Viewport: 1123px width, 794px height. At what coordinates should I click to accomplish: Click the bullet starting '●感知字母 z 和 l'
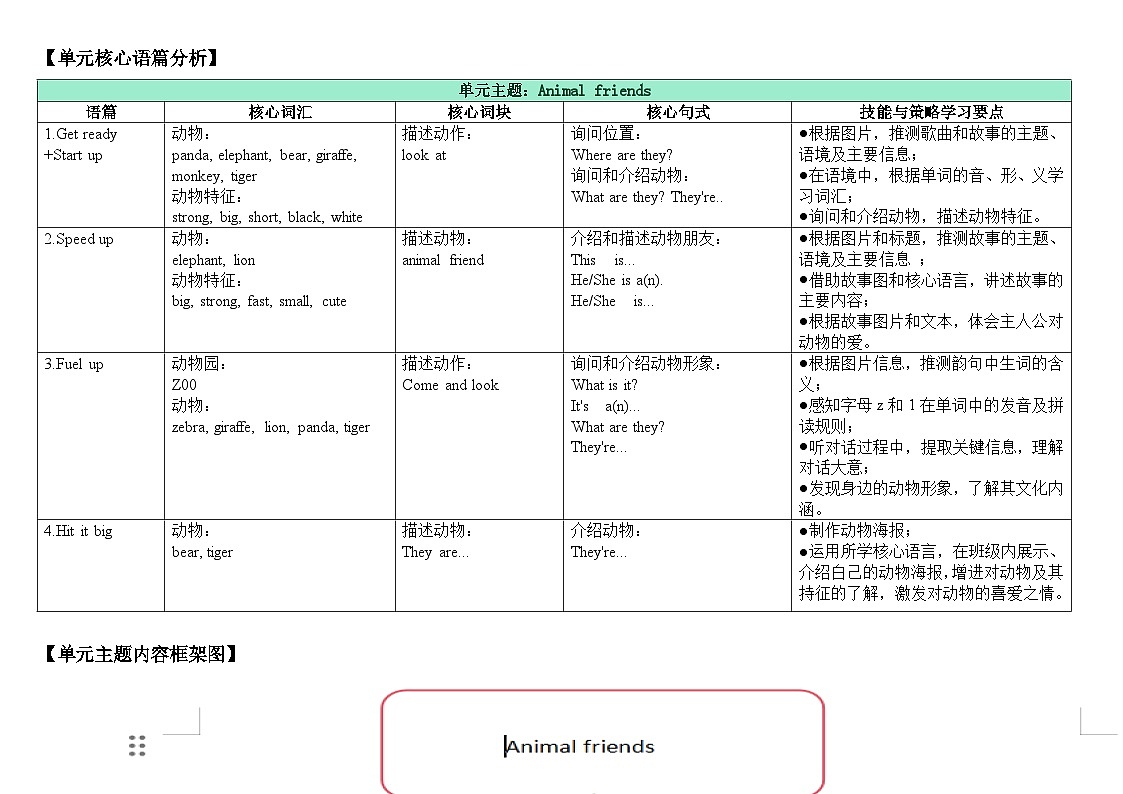[x=931, y=416]
